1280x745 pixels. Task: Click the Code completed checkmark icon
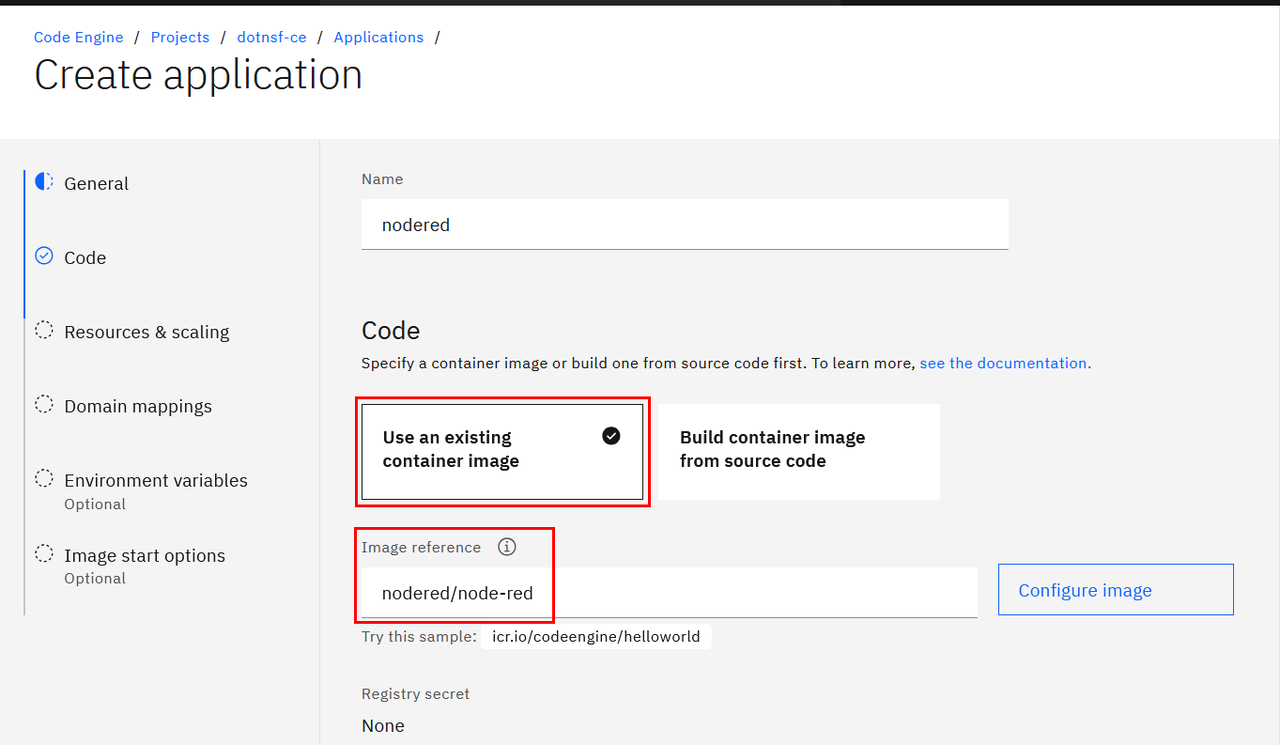pos(44,256)
